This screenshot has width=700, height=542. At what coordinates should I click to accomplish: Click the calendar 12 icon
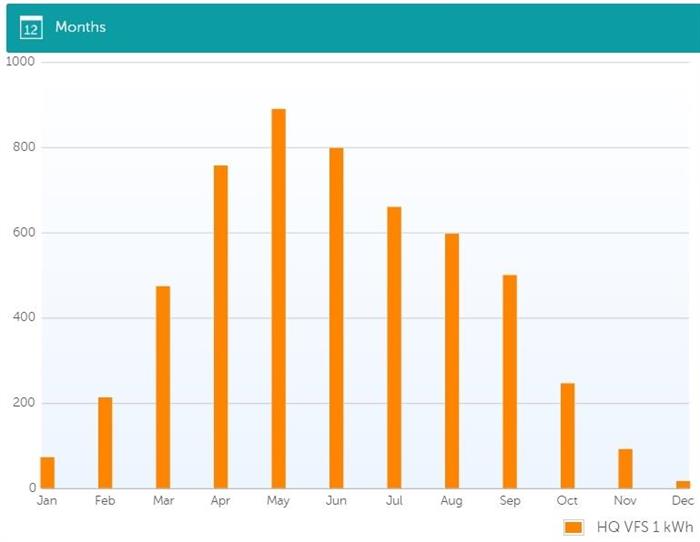31,28
